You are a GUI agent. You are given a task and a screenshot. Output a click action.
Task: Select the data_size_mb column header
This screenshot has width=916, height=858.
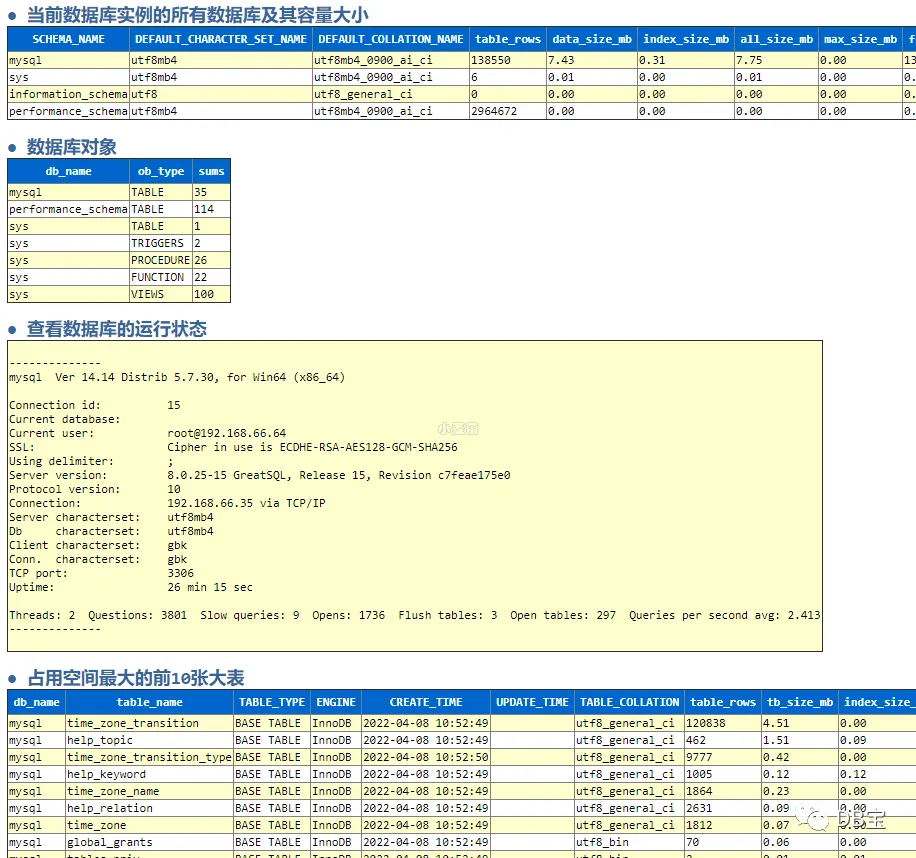point(592,39)
